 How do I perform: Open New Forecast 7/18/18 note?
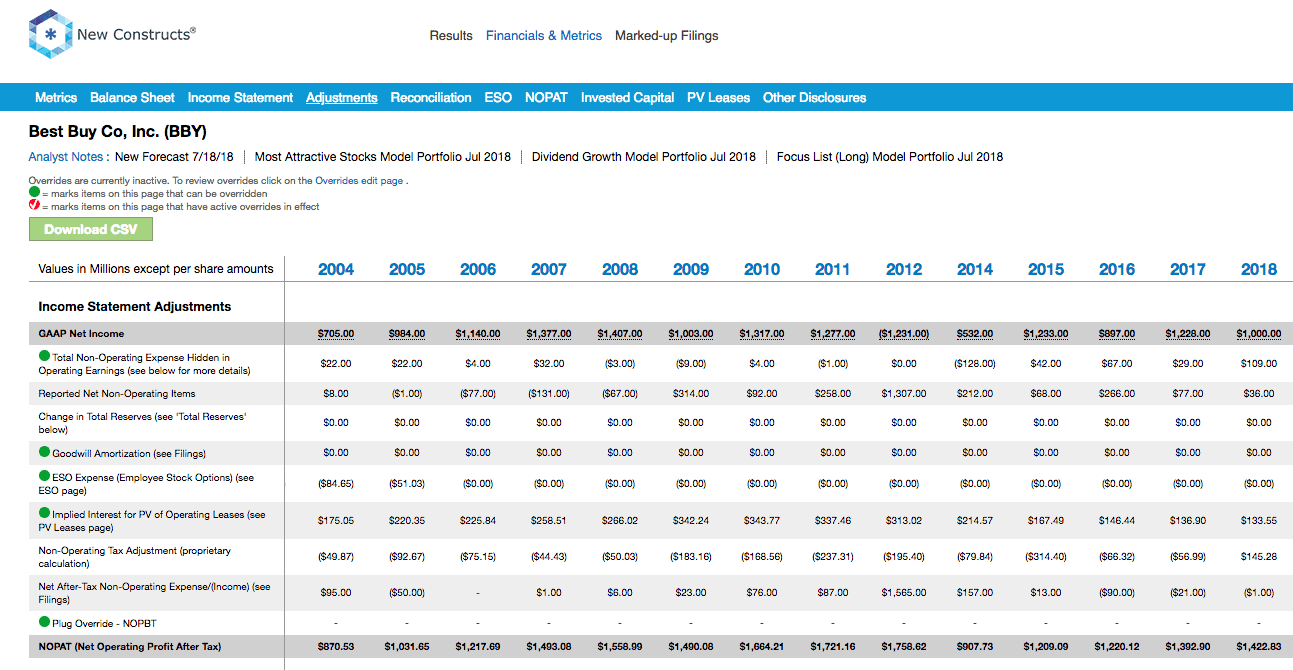coord(173,156)
